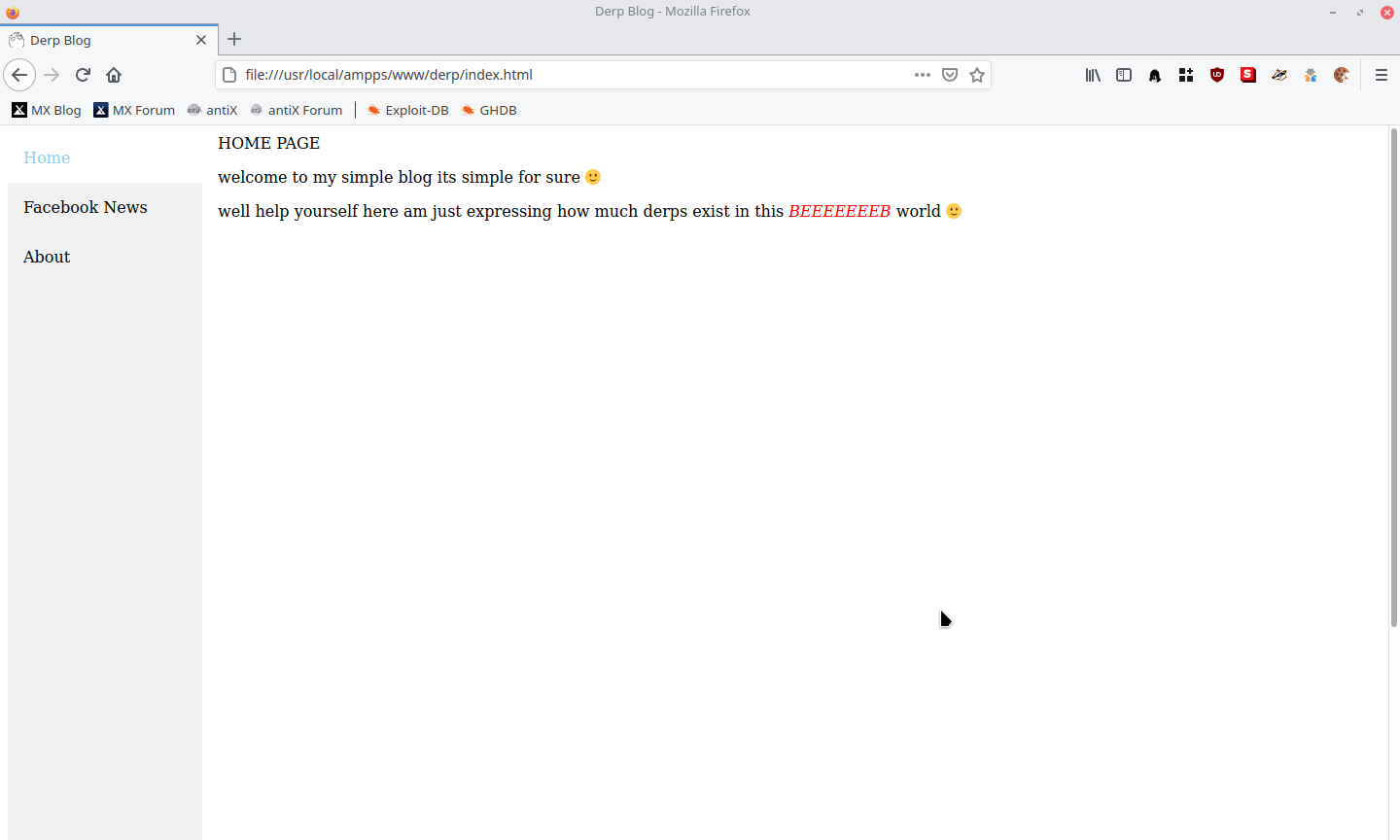
Task: Open the red S extension icon
Action: coord(1248,75)
